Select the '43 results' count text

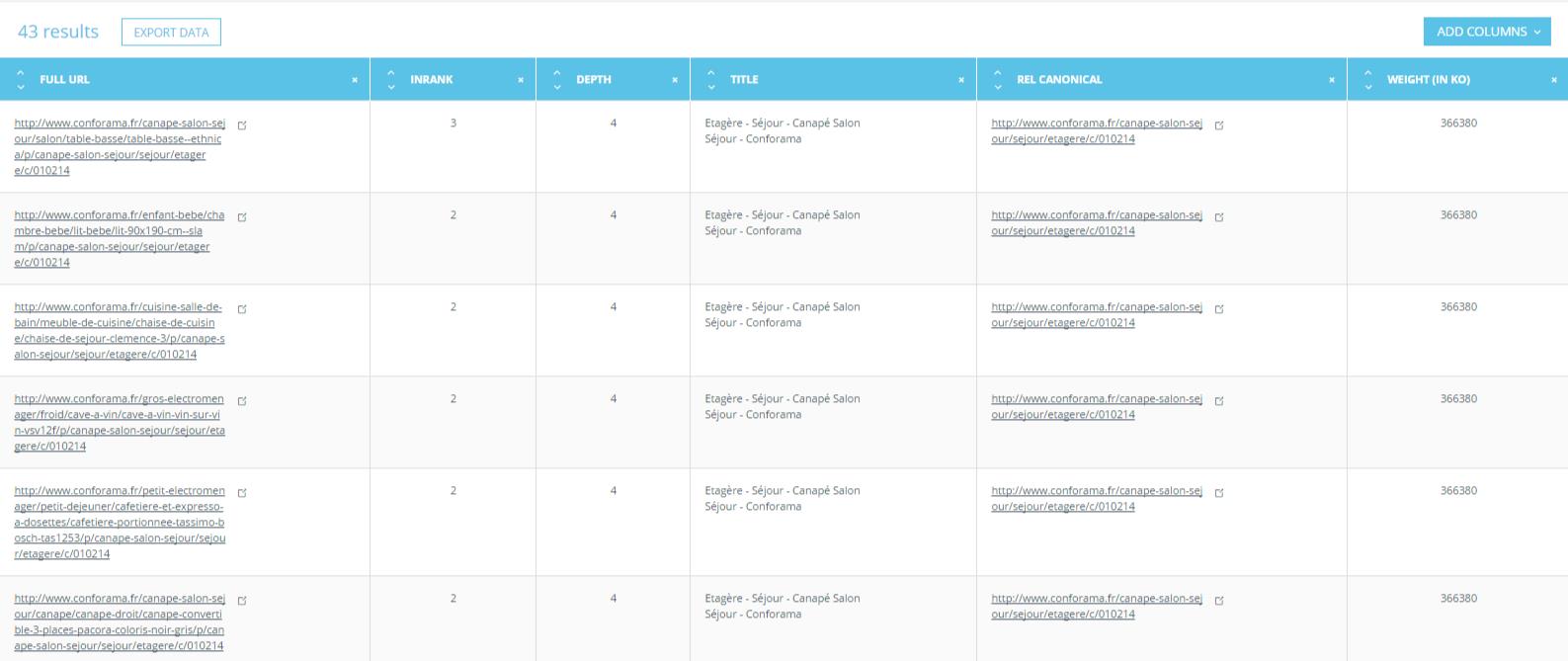tap(58, 32)
